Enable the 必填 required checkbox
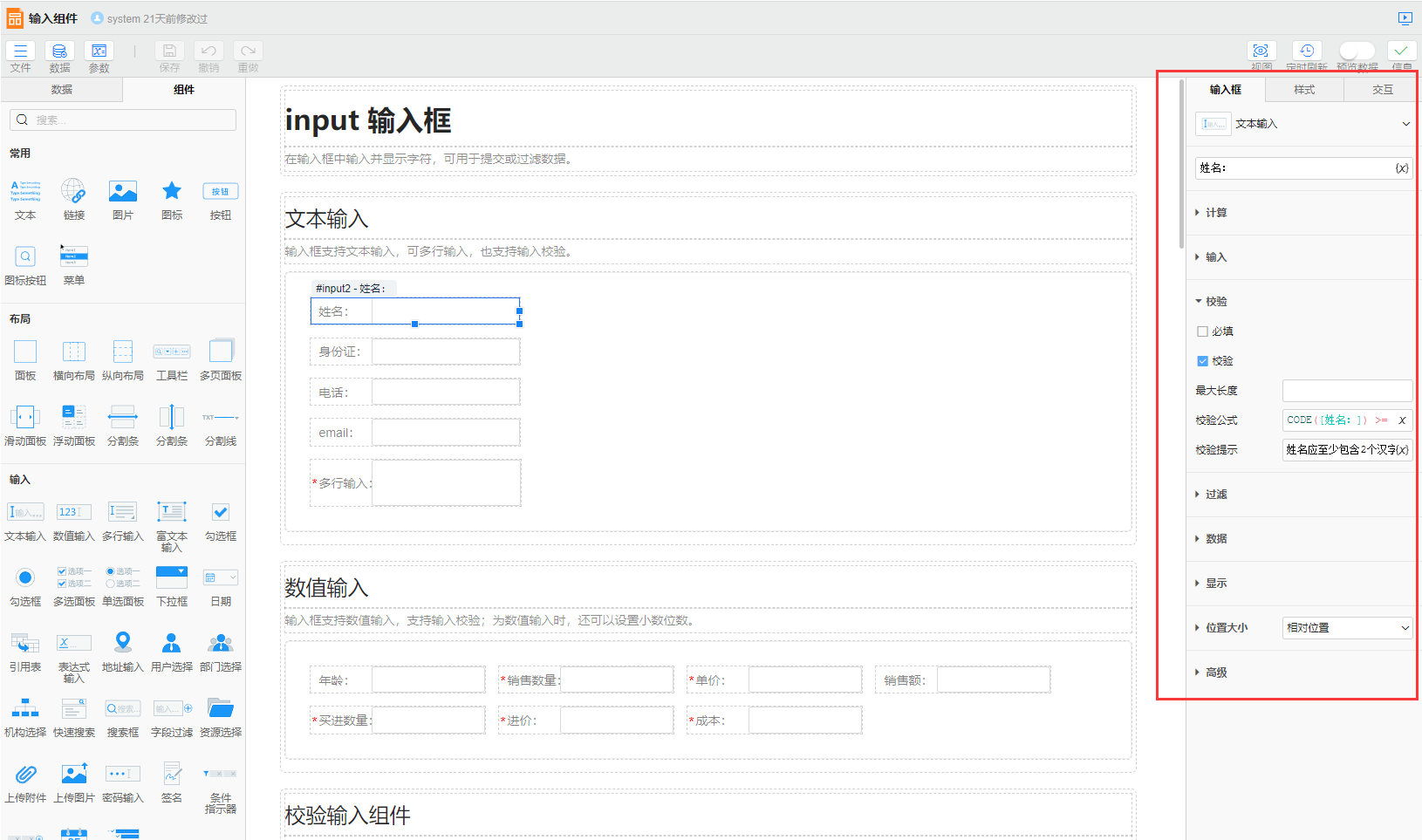 (1202, 331)
